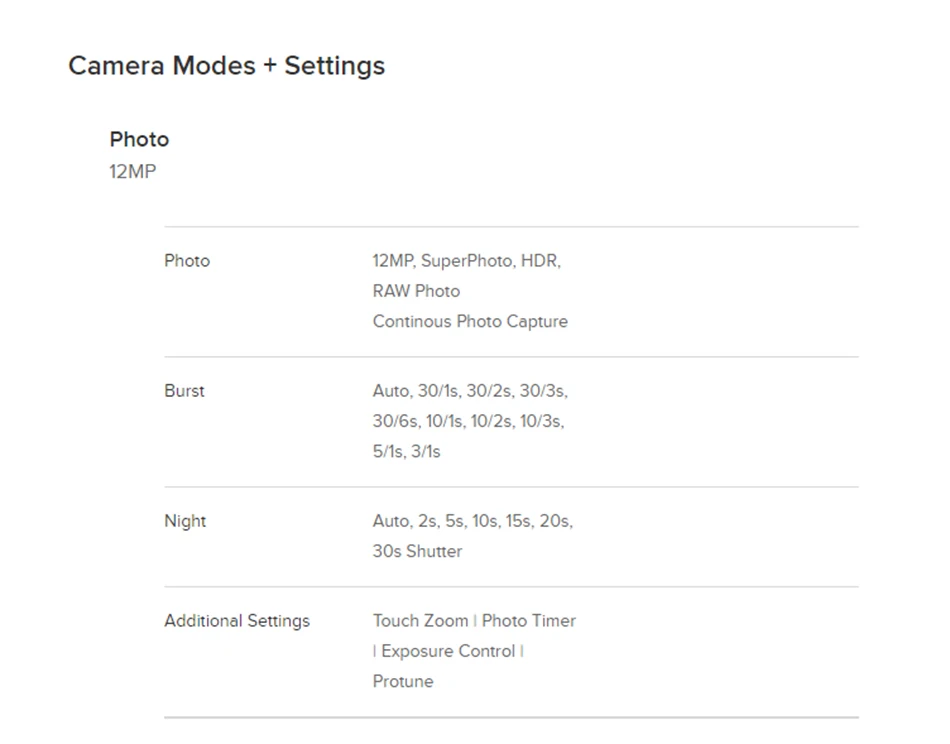
Task: Select the "5/1s, 3/1s" burst rates line
Action: point(406,451)
